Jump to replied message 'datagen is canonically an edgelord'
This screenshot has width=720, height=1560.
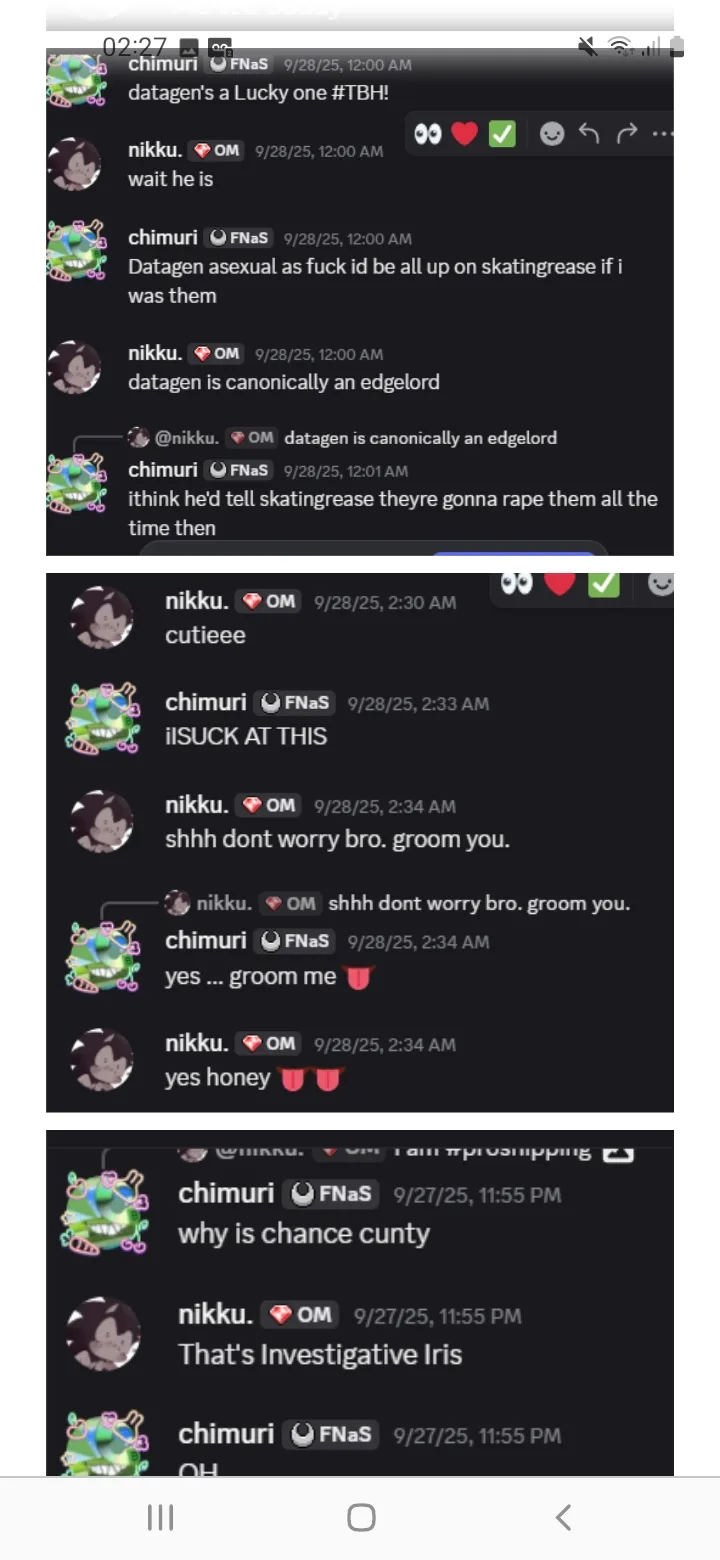coord(420,438)
